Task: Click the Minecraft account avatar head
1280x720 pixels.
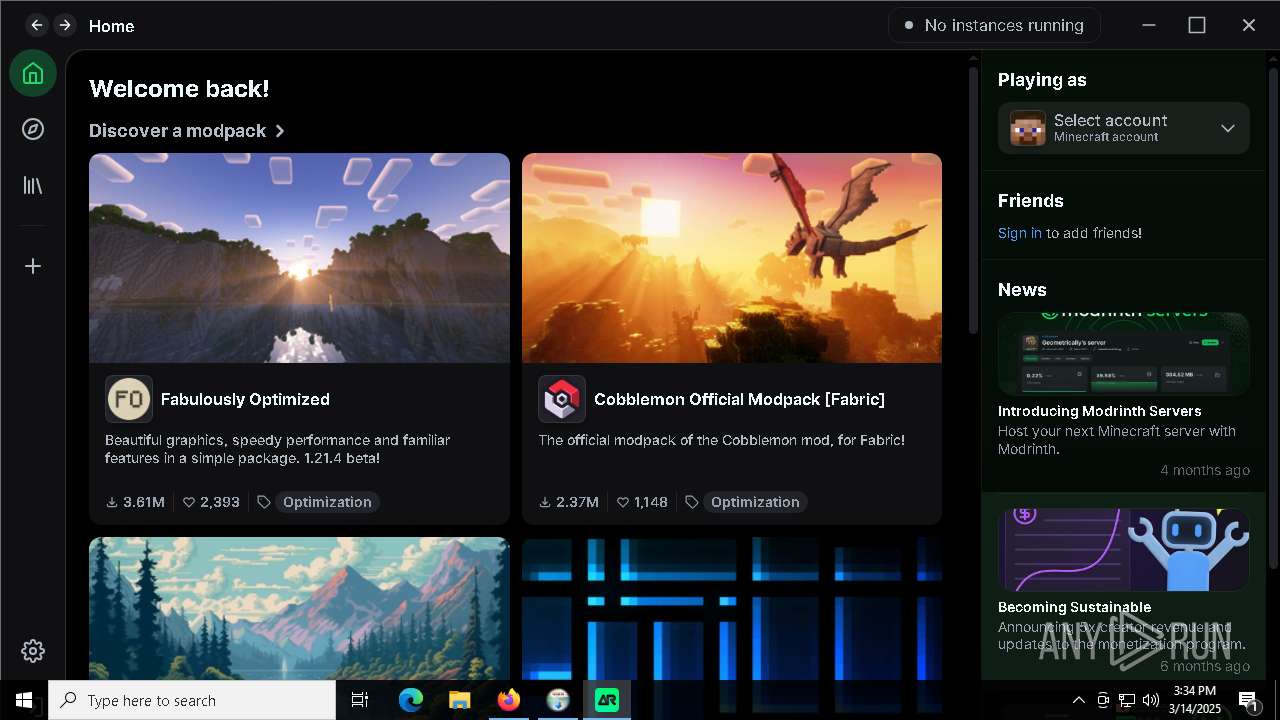Action: click(1027, 128)
